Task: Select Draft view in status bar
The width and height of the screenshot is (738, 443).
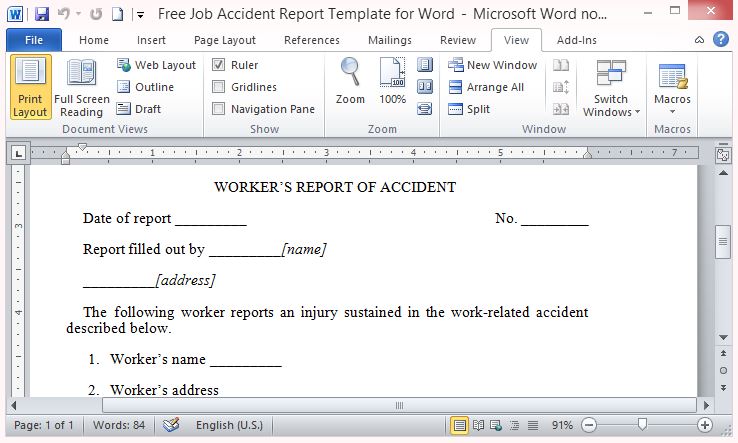Action: click(x=533, y=426)
